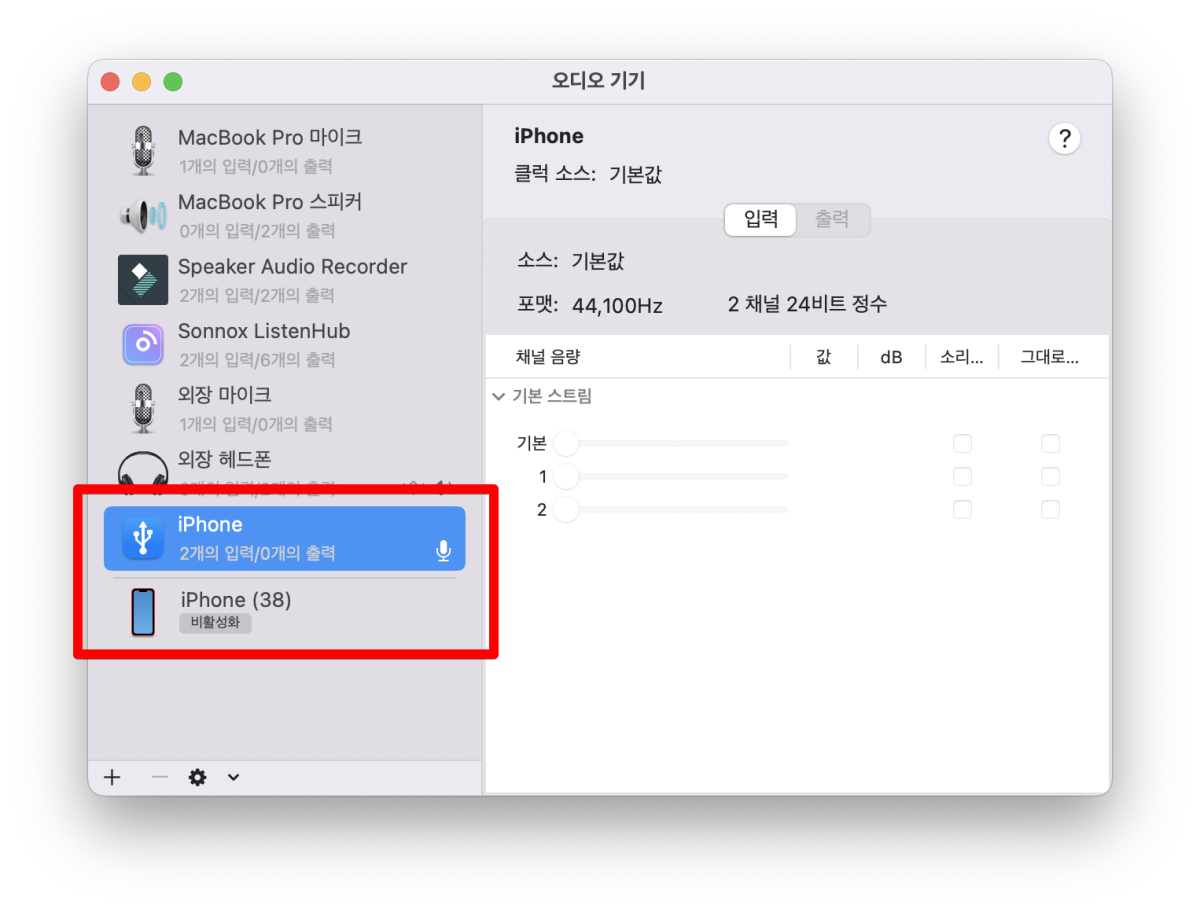Switch to the 출력 tab
This screenshot has width=1200, height=912.
(832, 220)
